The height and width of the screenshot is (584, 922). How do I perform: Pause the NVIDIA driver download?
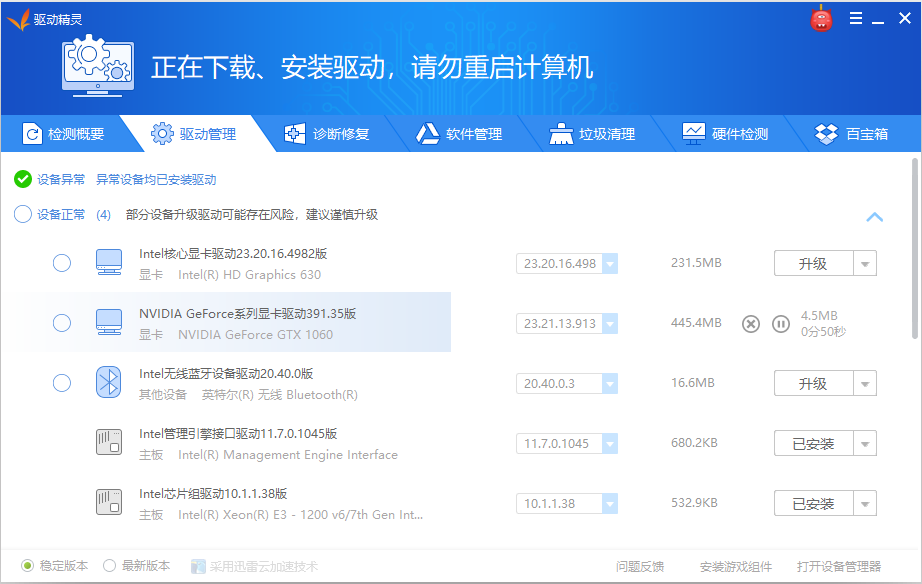[x=781, y=323]
